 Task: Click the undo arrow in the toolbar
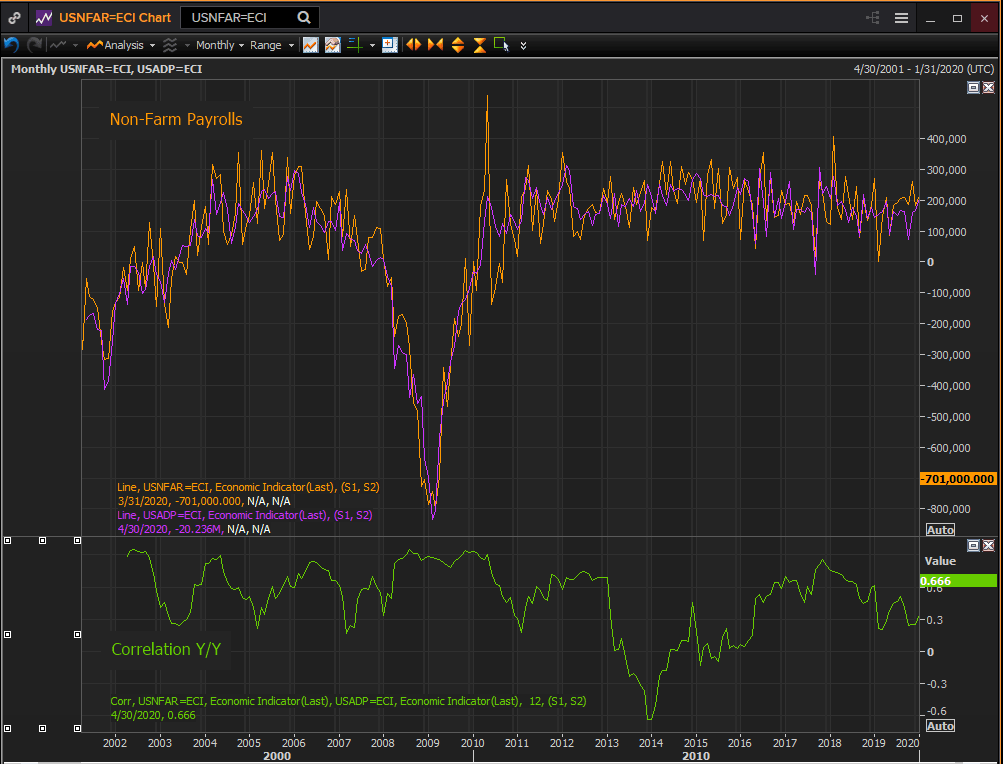[12, 45]
